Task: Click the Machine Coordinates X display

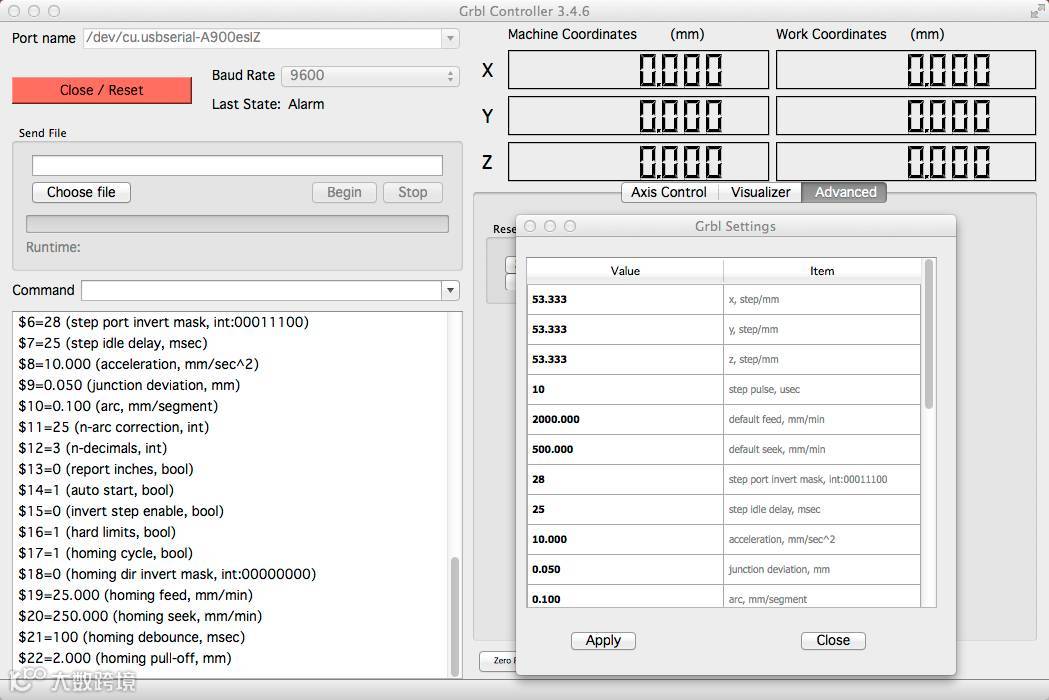Action: click(x=638, y=70)
